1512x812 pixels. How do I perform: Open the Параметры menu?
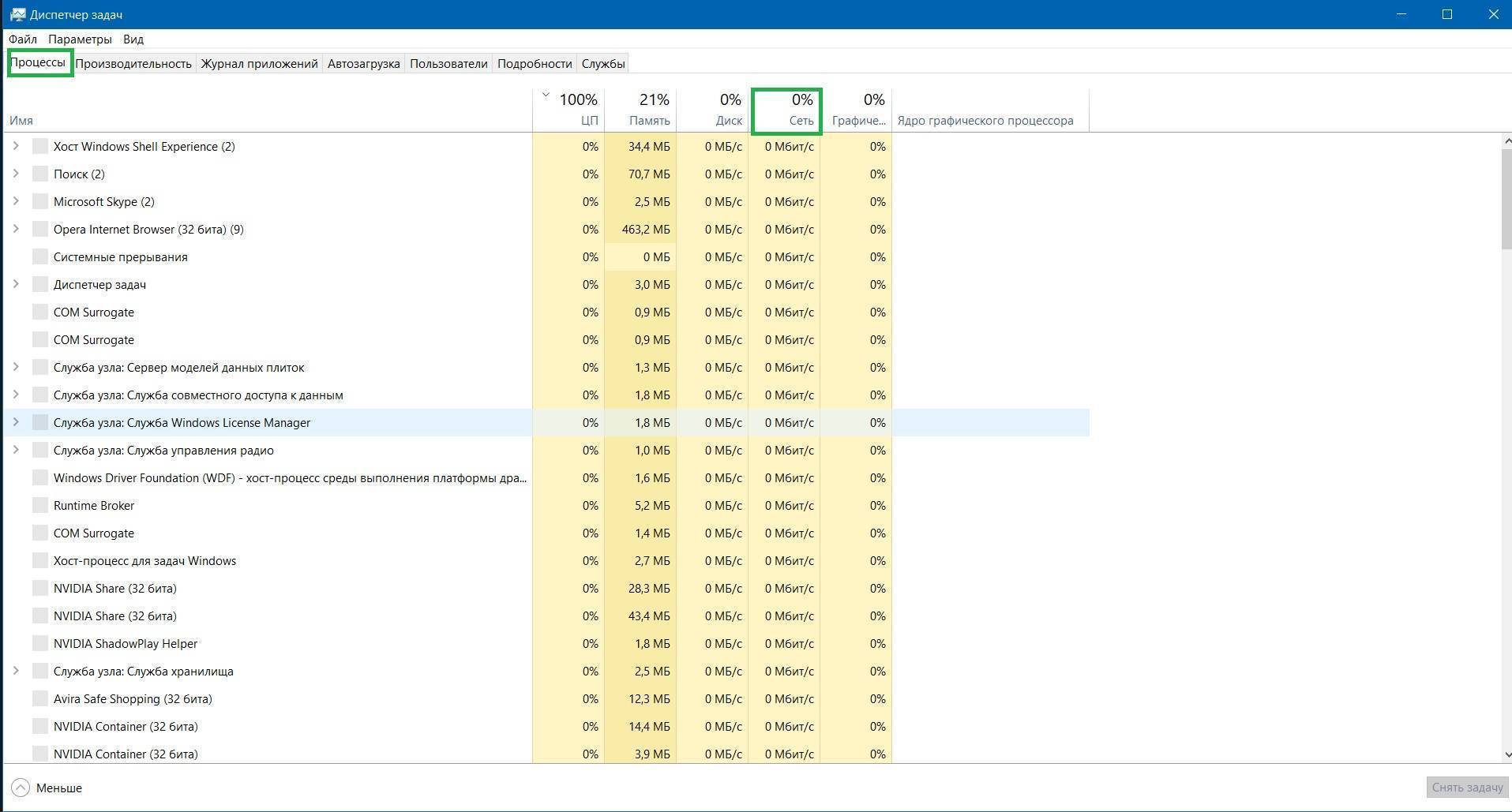[80, 39]
